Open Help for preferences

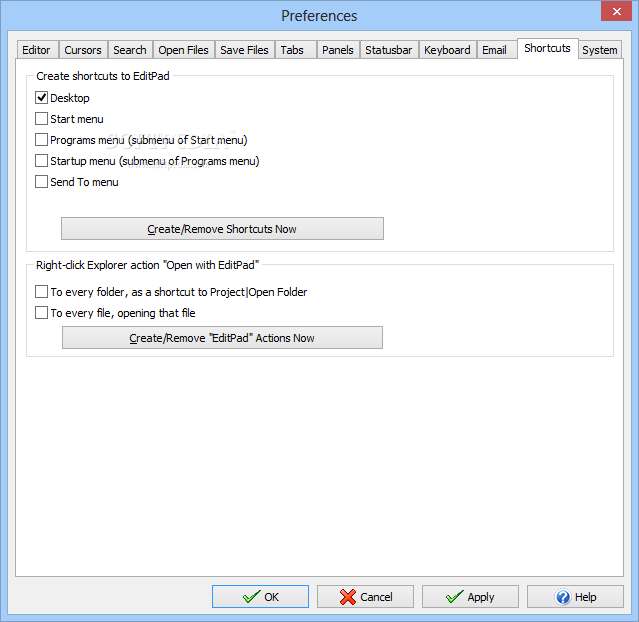pos(575,597)
